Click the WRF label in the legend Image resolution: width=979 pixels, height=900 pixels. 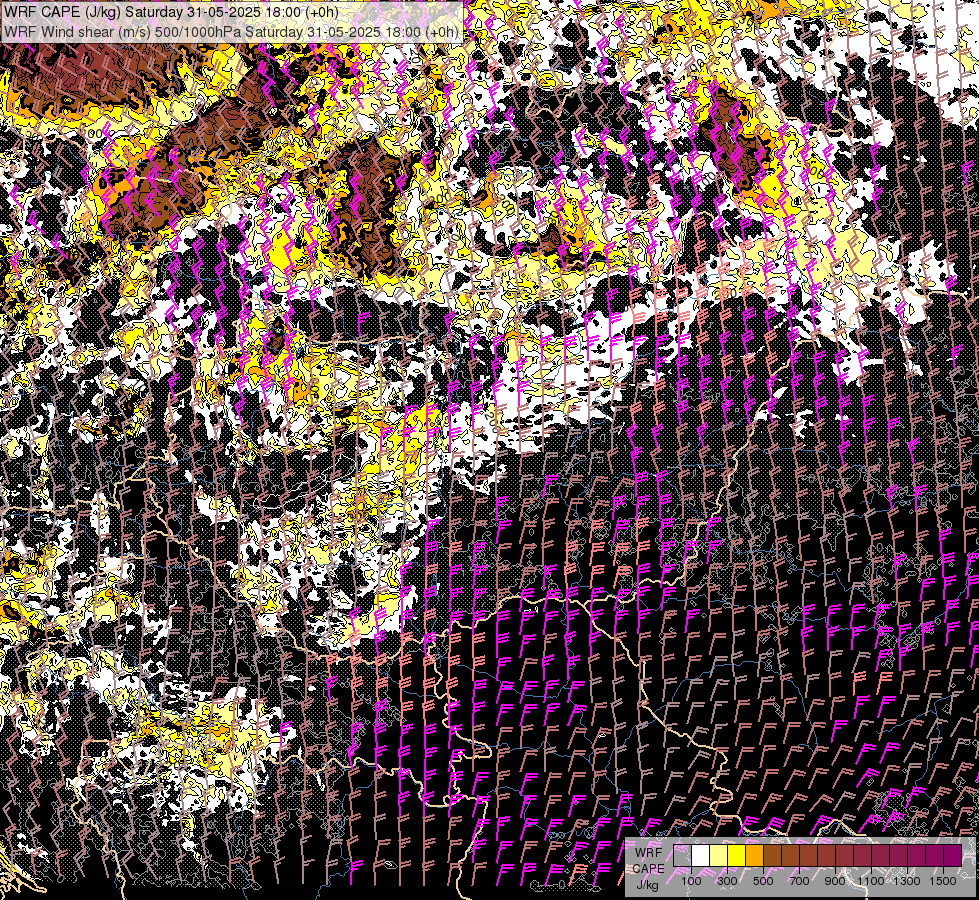pos(649,853)
